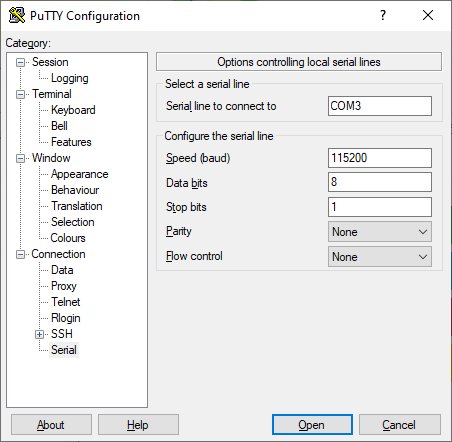This screenshot has width=452, height=442.
Task: Go to the Colours settings
Action: [x=68, y=238]
